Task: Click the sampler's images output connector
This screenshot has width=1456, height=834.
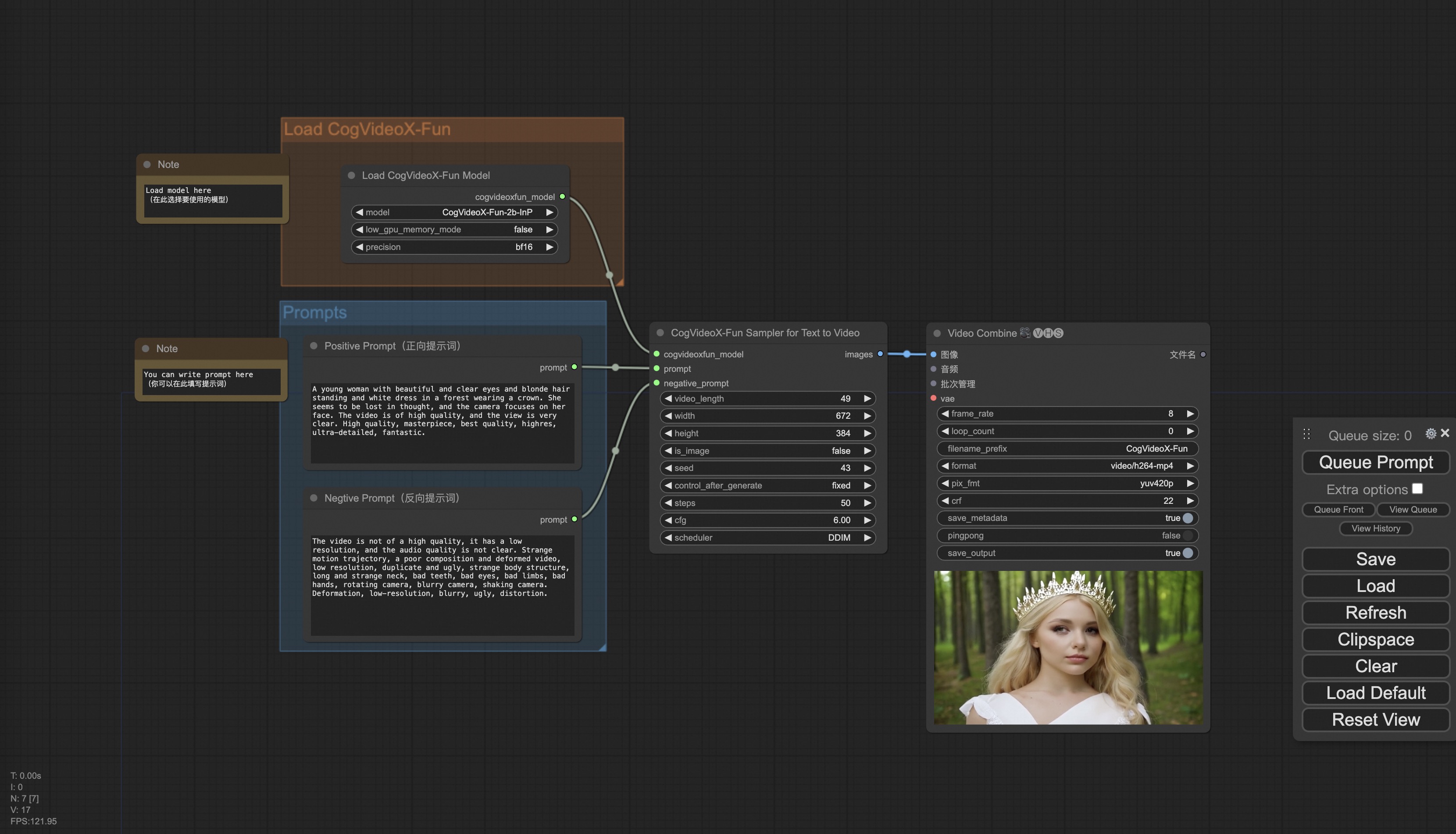Action: click(x=880, y=354)
